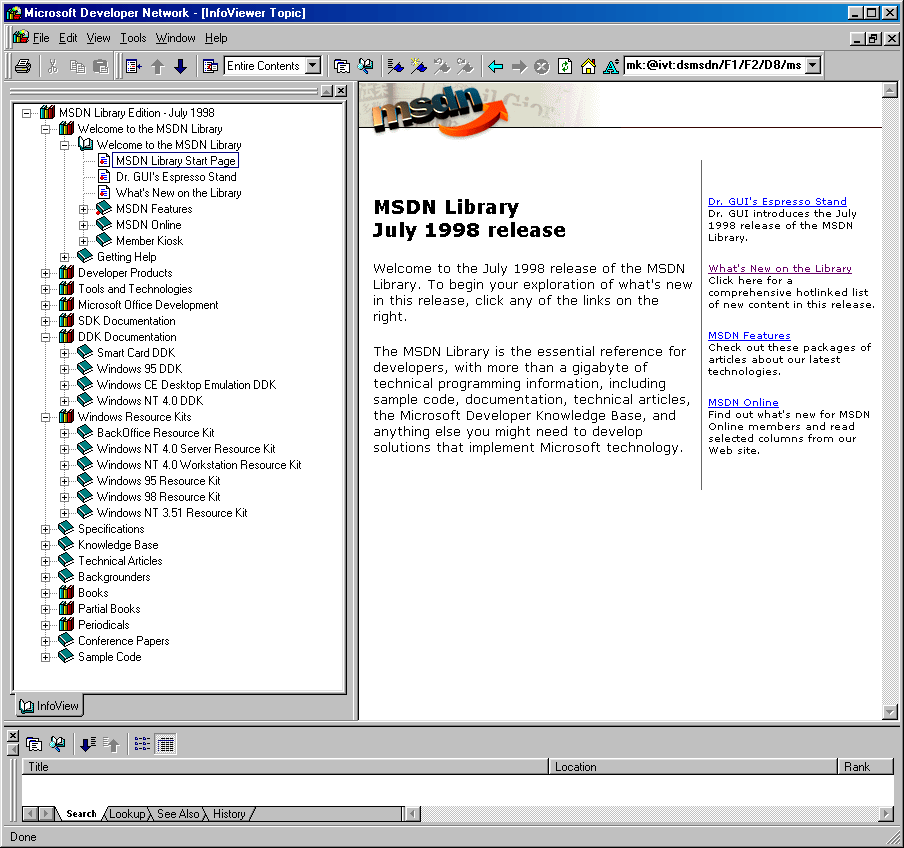Screen dimensions: 904x848
Task: Switch to the See Also tab
Action: [x=178, y=814]
